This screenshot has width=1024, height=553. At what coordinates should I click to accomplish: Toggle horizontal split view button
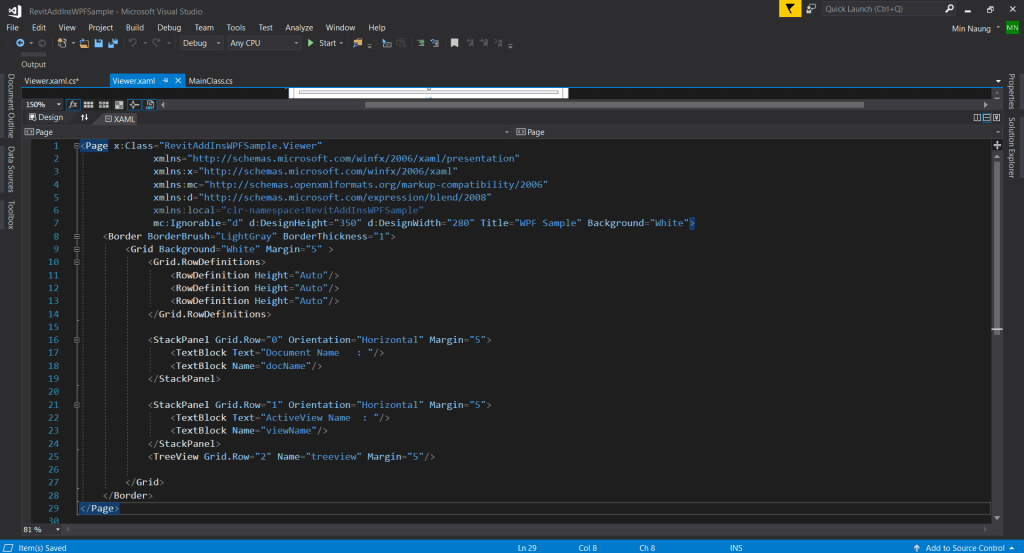tap(986, 118)
